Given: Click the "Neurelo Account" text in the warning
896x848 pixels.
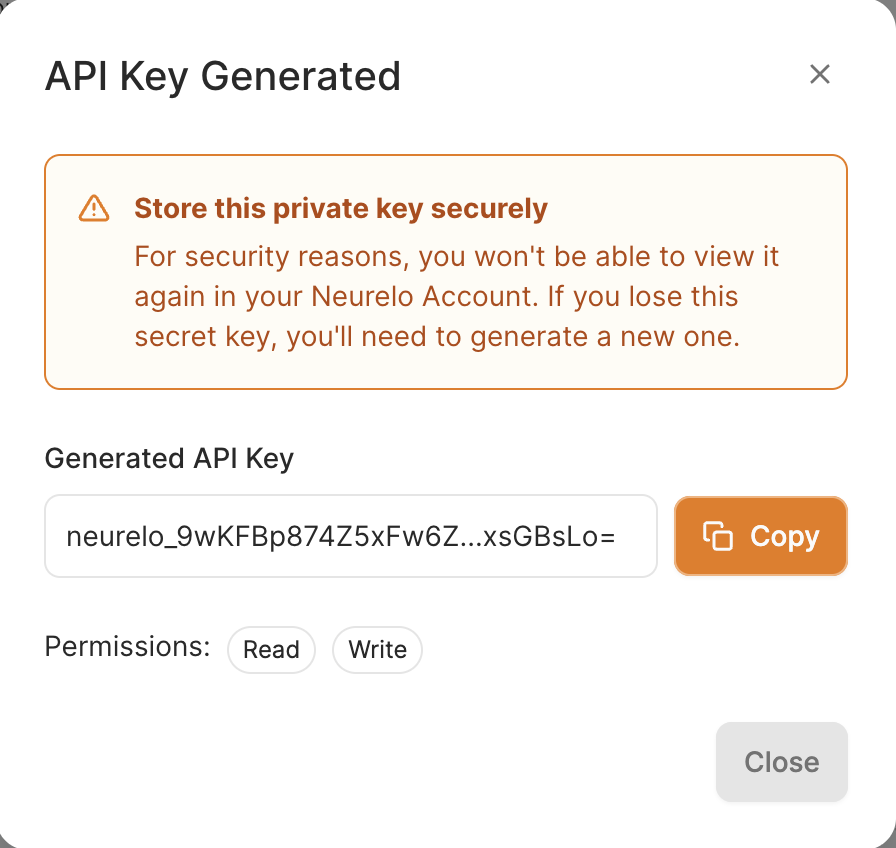Looking at the screenshot, I should tap(422, 297).
